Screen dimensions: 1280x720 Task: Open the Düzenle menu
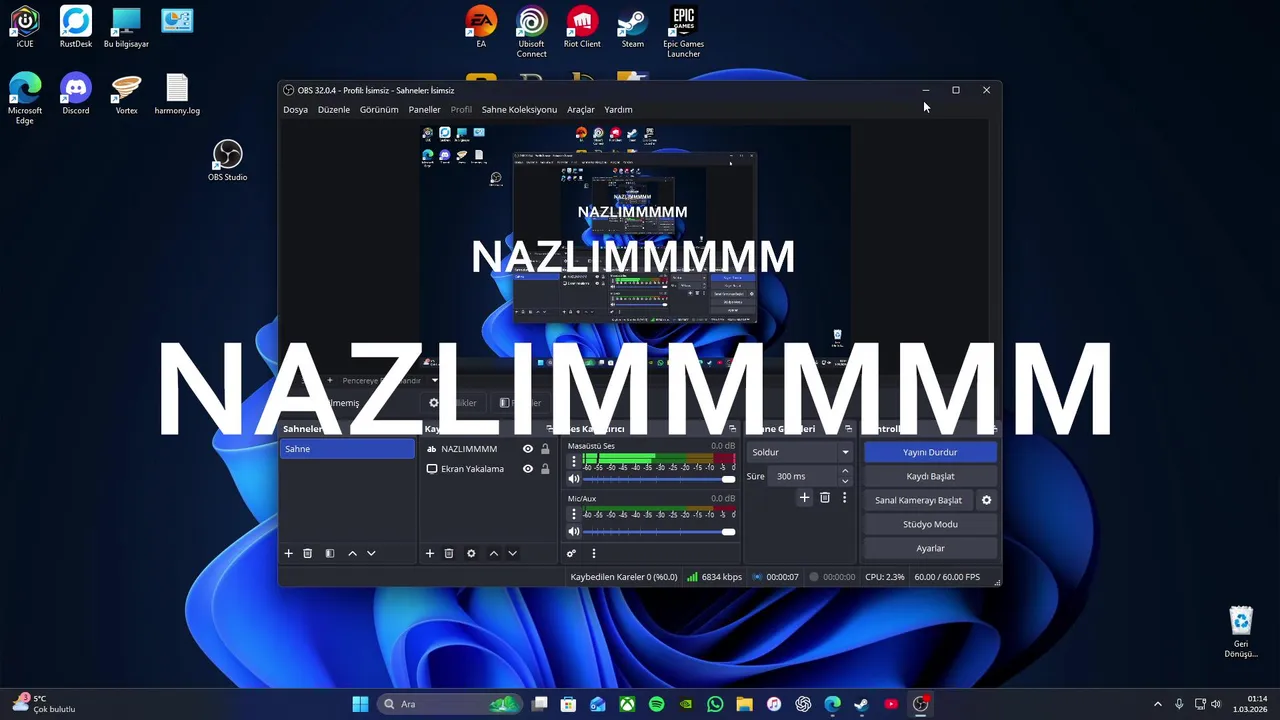(x=334, y=109)
